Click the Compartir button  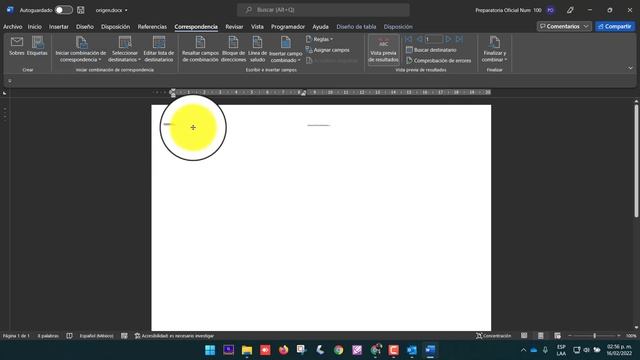click(615, 26)
